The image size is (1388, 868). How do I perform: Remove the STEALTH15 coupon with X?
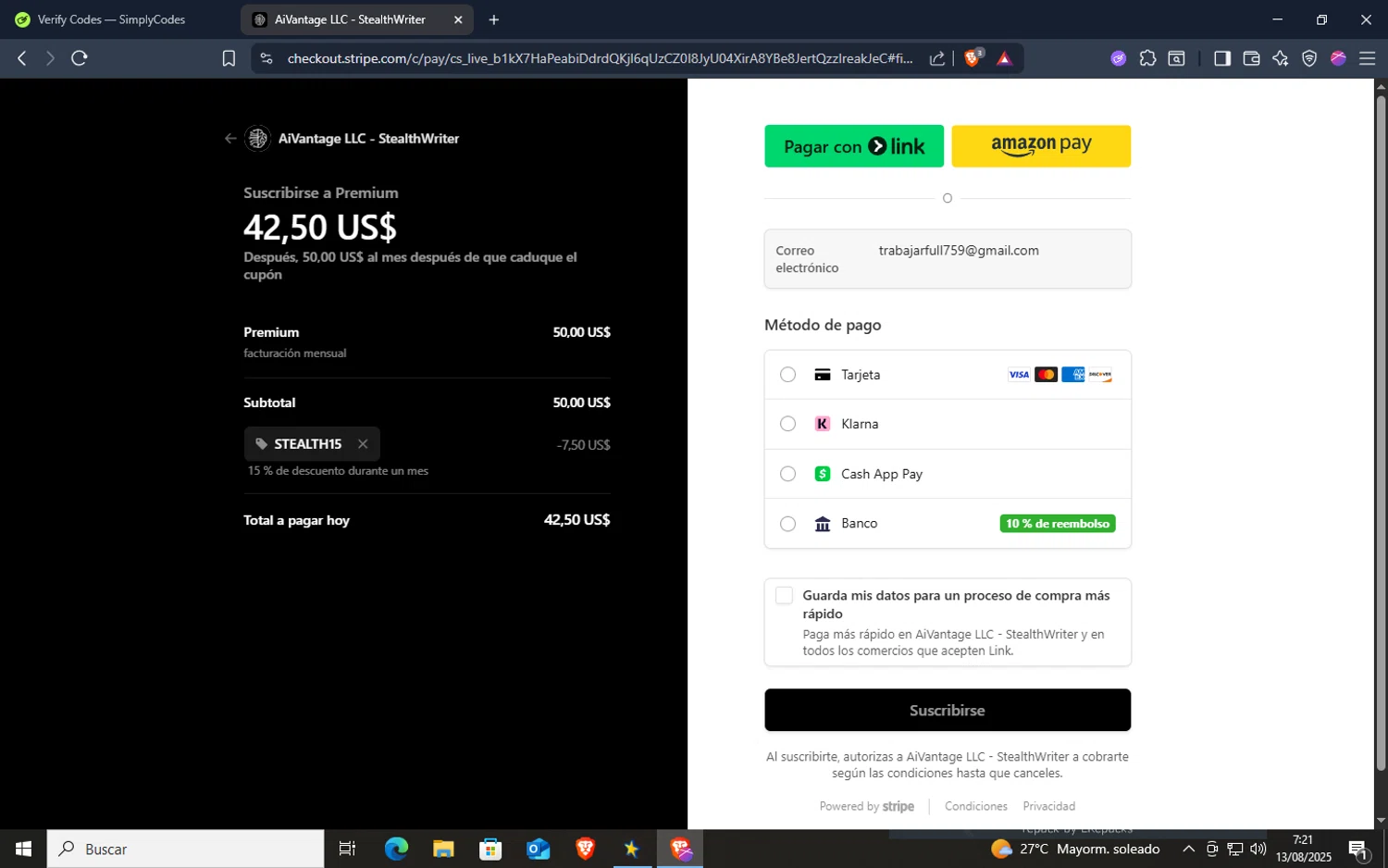click(x=363, y=444)
